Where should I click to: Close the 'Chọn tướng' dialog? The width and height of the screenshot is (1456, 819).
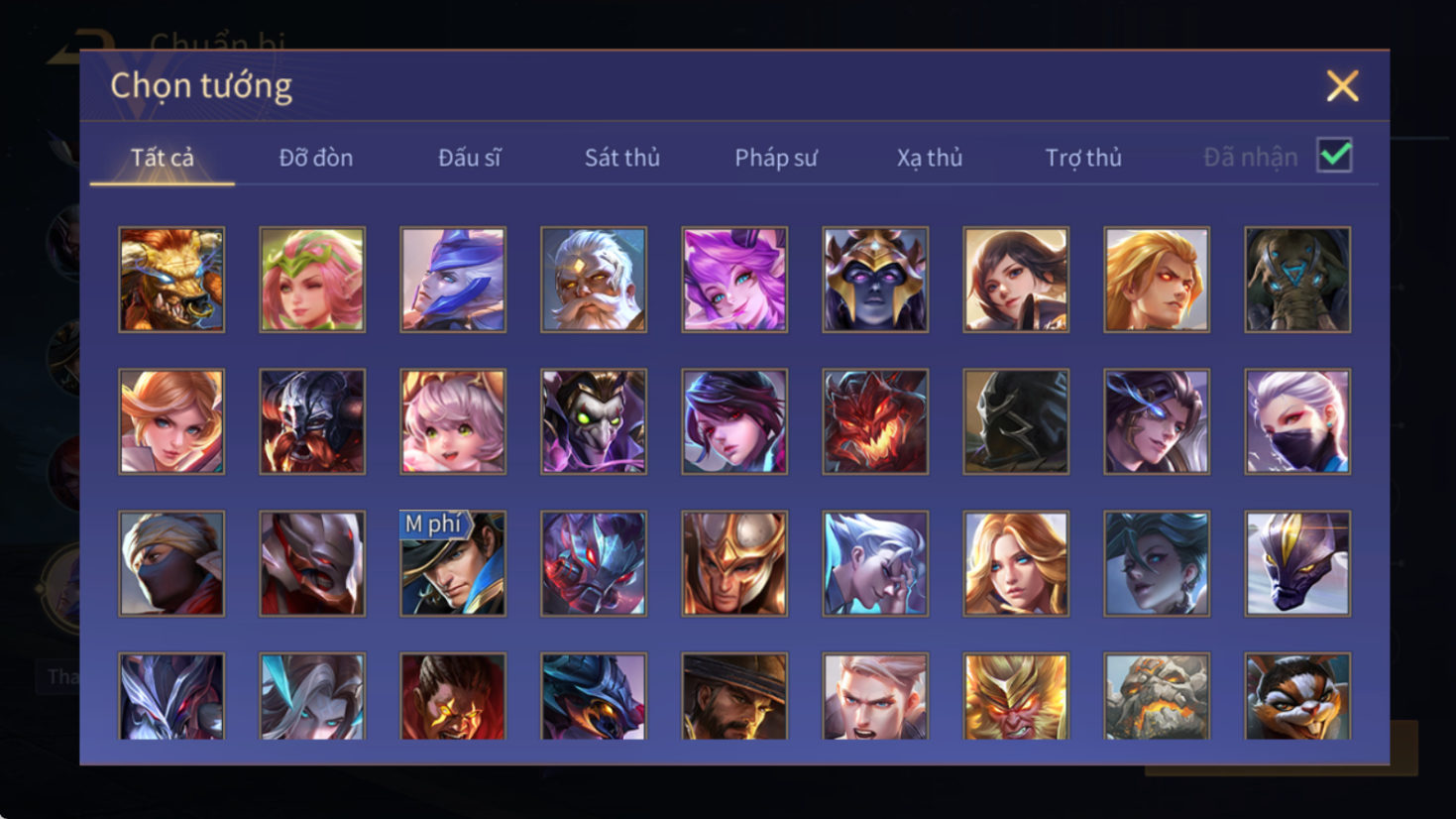point(1343,86)
